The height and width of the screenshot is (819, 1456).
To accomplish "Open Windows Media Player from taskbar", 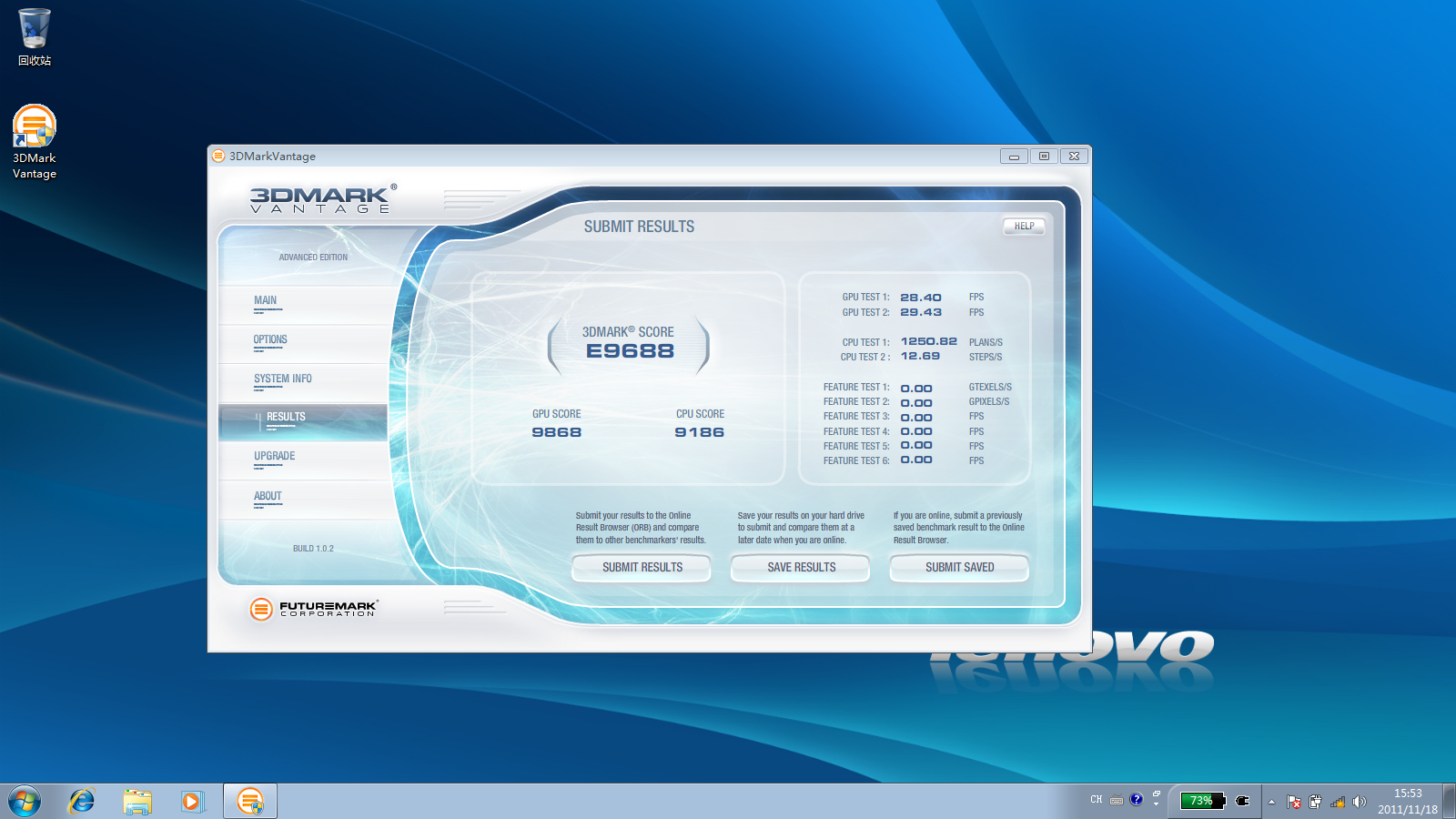I will point(192,802).
